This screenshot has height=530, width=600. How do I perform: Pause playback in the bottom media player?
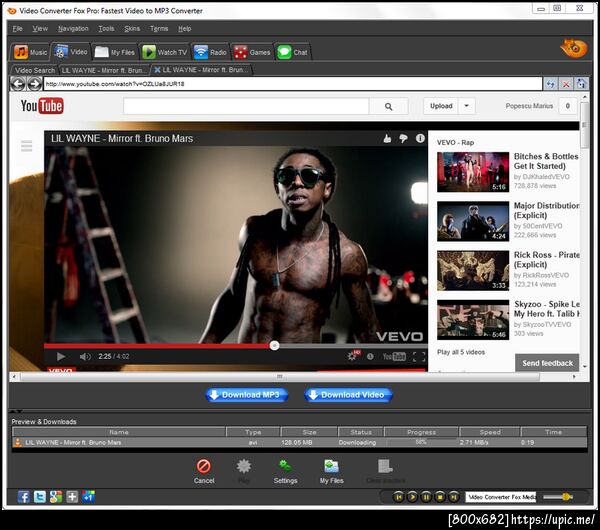tap(426, 497)
